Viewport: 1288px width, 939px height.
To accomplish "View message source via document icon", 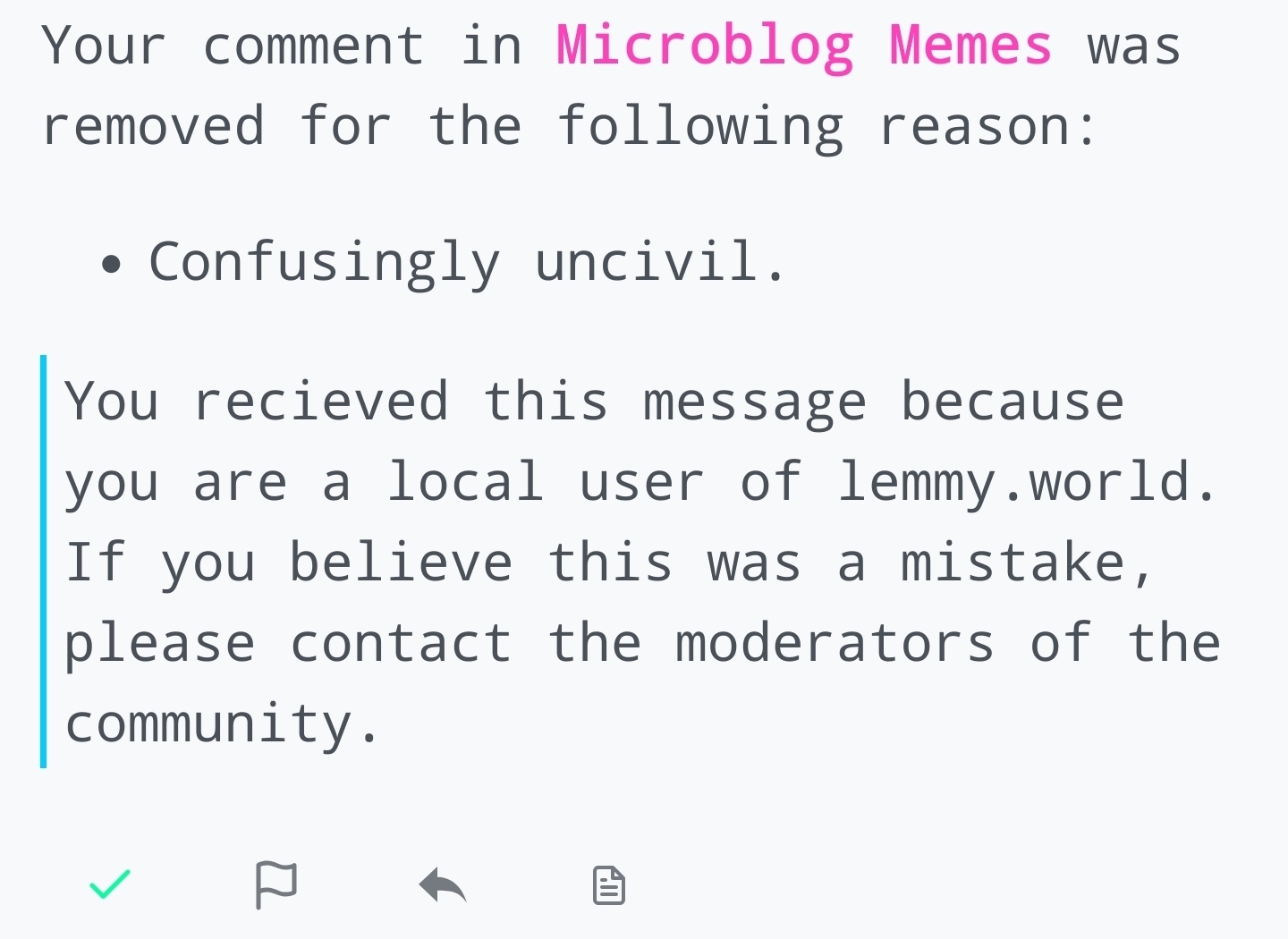I will [609, 885].
